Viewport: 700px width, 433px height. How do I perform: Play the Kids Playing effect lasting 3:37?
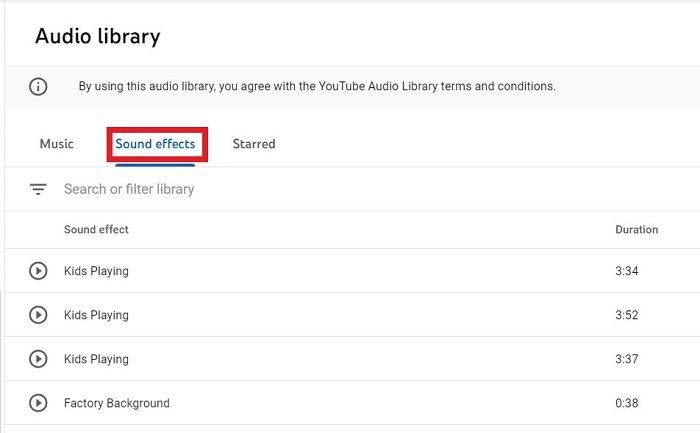point(38,359)
